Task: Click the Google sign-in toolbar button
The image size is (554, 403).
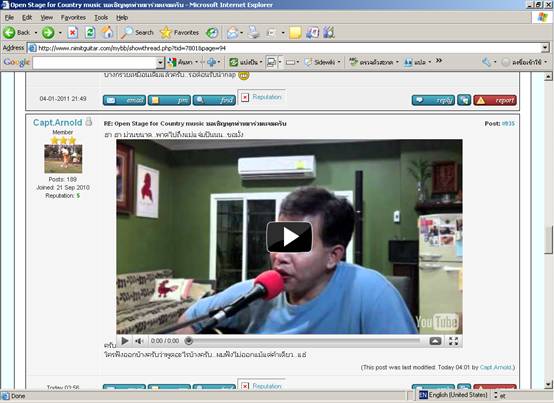Action: pyautogui.click(x=521, y=62)
